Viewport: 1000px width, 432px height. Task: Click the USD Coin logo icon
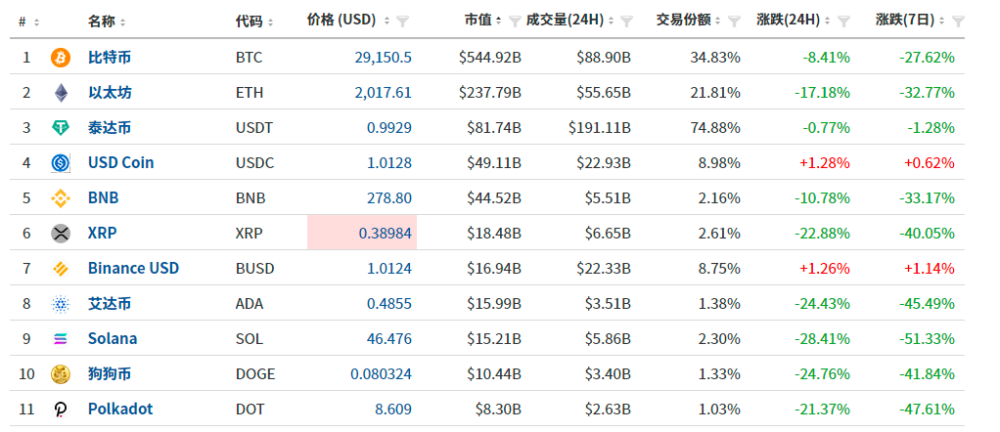pos(61,163)
